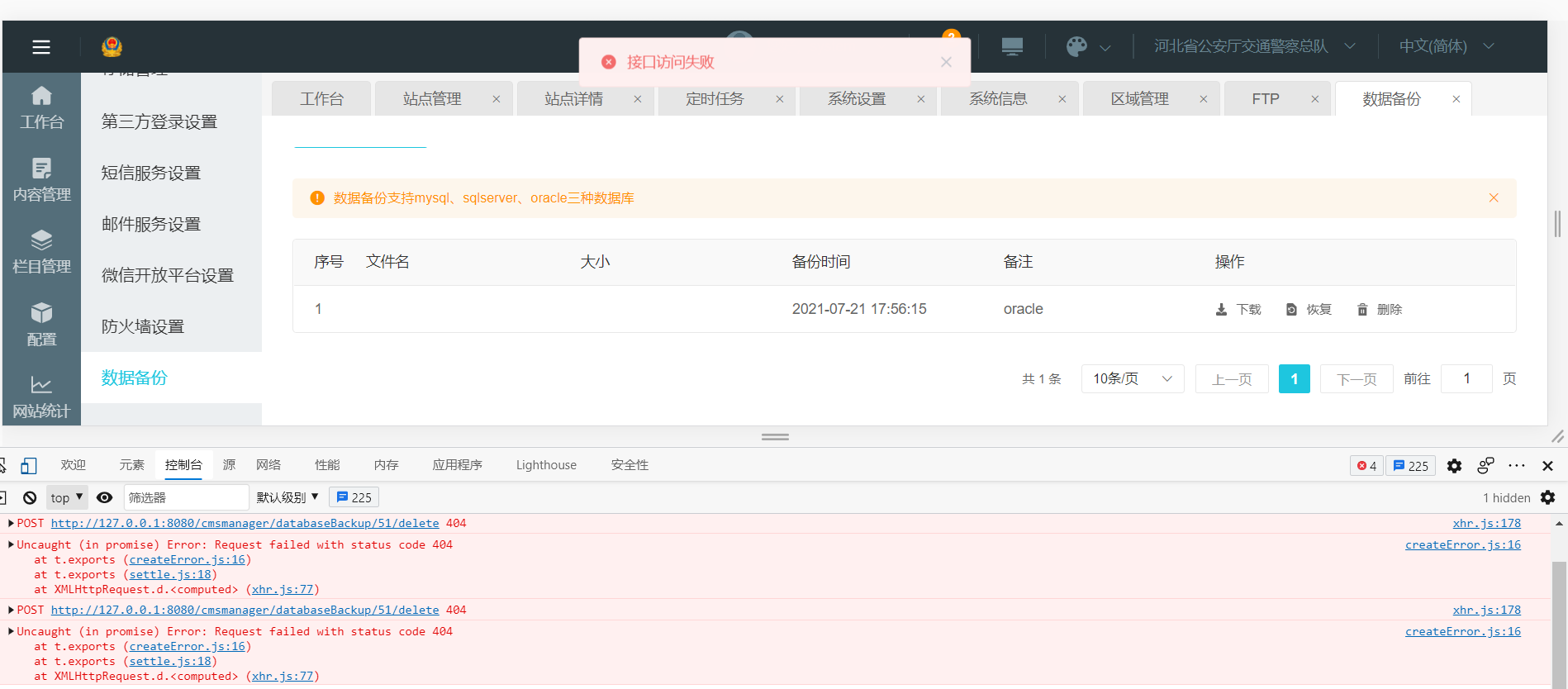Close the 系统信息 tab
The height and width of the screenshot is (689, 1568).
[1062, 99]
